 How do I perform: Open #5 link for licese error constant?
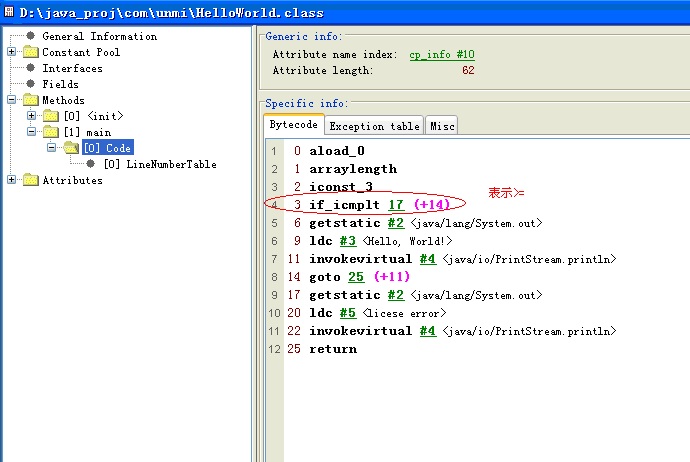348,313
